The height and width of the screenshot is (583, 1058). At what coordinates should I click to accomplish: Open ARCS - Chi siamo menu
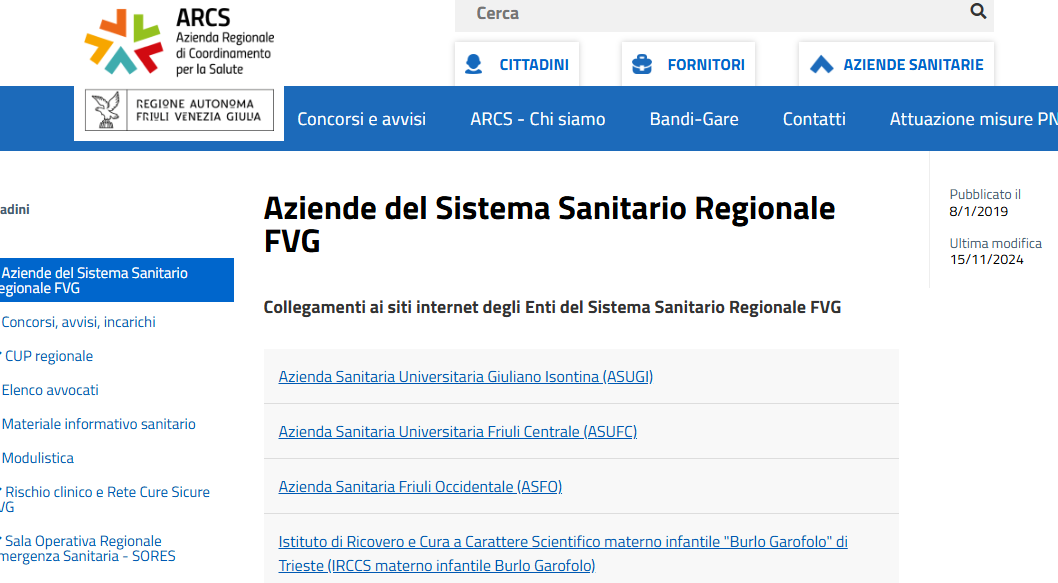538,119
